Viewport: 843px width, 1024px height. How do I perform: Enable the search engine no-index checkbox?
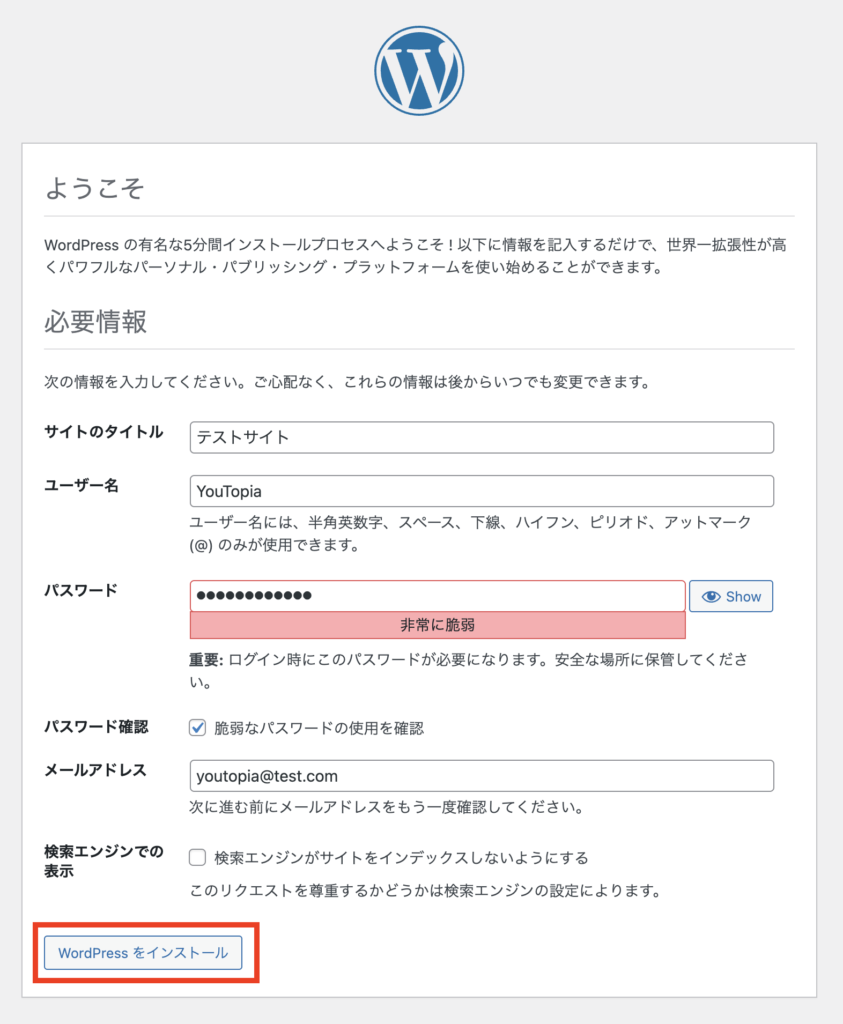[x=197, y=857]
